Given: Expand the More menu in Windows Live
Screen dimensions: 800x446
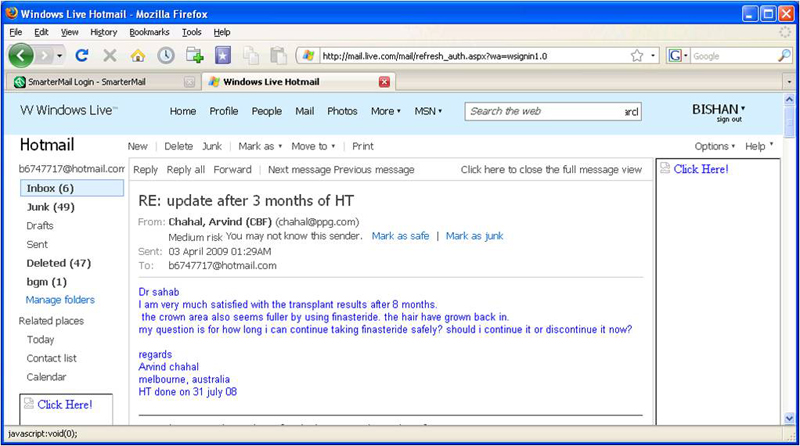Looking at the screenshot, I should (385, 111).
